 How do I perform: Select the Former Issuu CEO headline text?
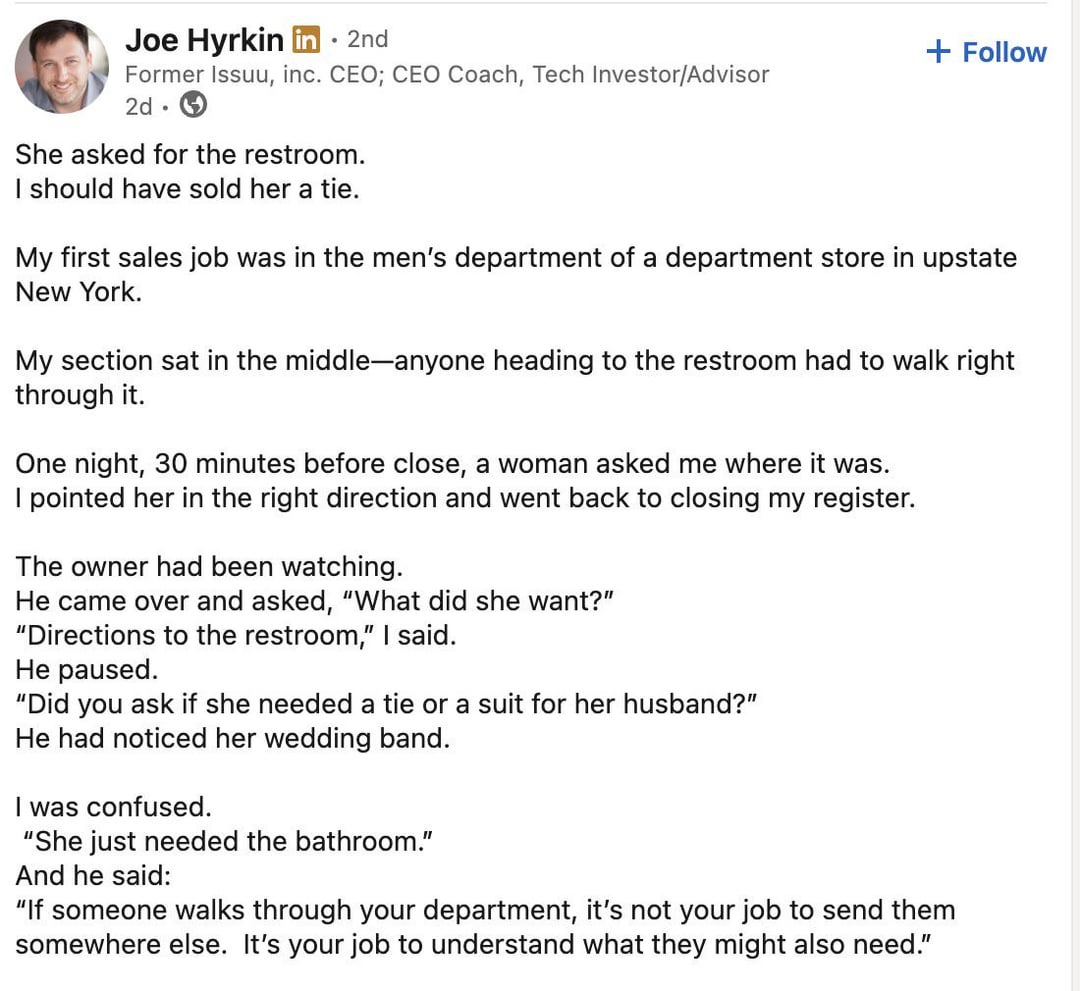(446, 74)
